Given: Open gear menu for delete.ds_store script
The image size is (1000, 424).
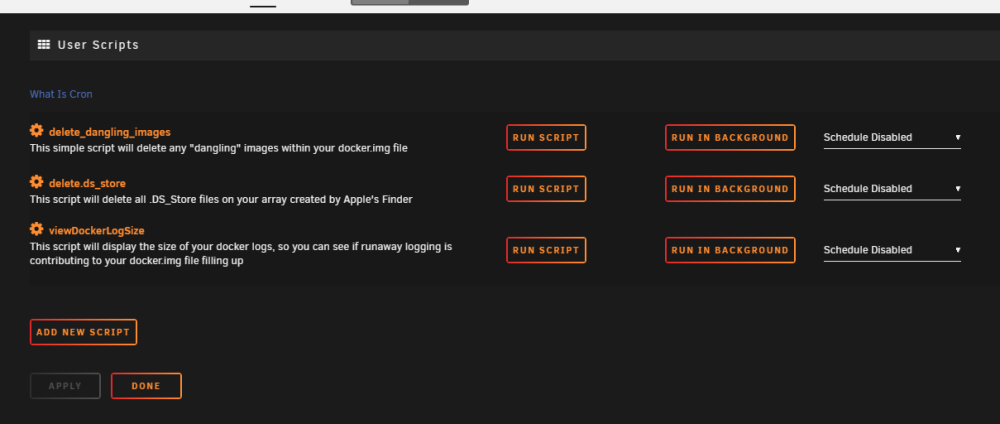Looking at the screenshot, I should click(x=36, y=182).
